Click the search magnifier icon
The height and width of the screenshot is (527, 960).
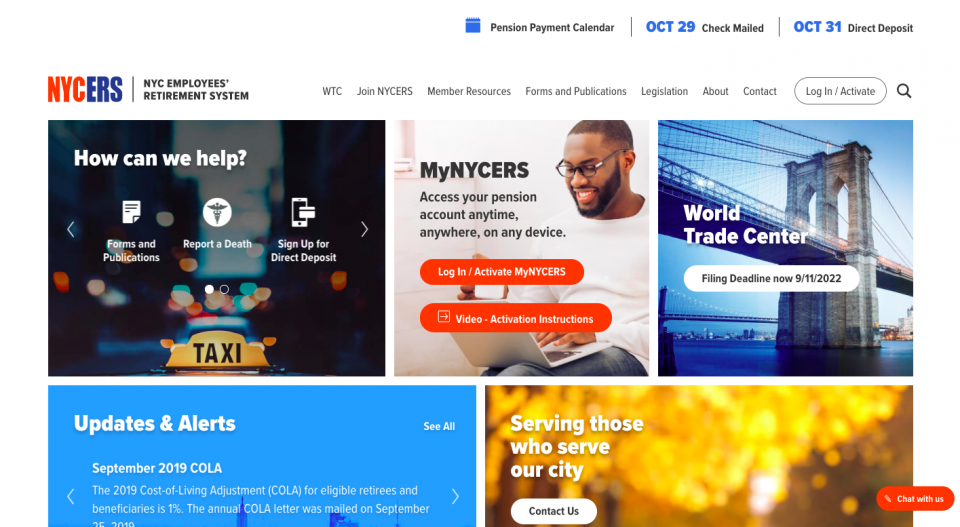pyautogui.click(x=904, y=91)
